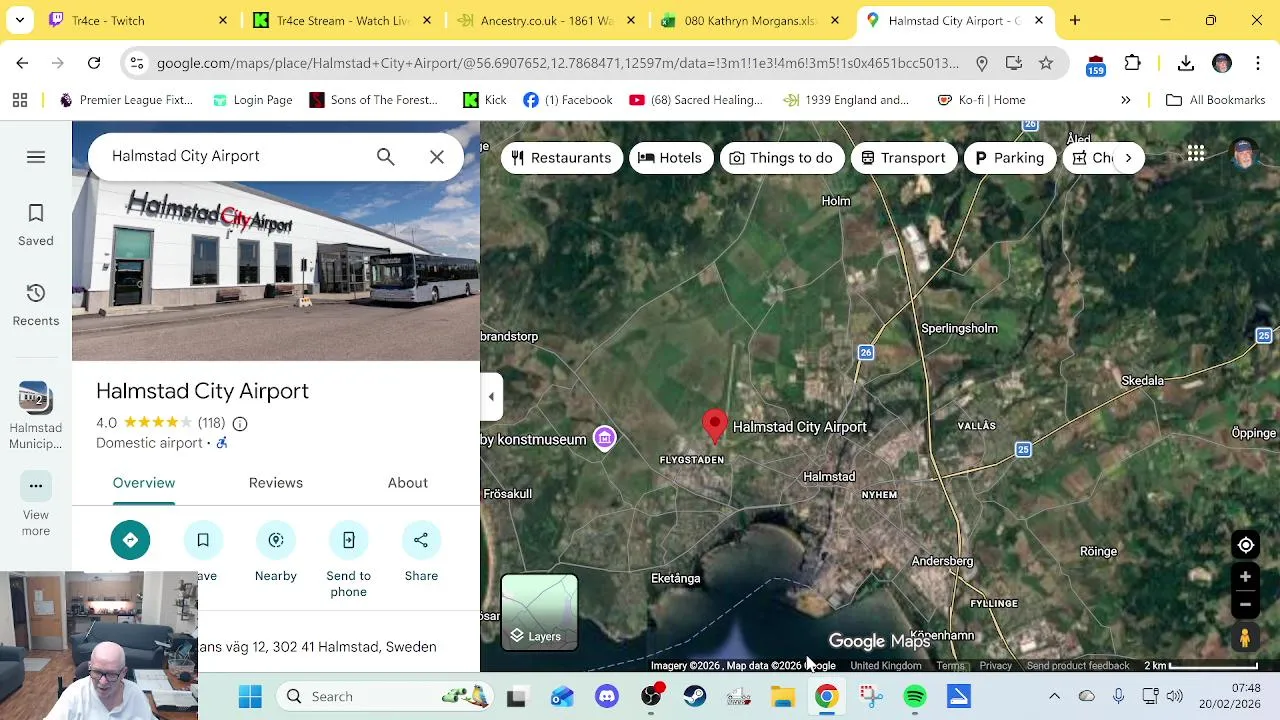Show more category chips arrow
Image resolution: width=1280 pixels, height=720 pixels.
[x=1128, y=158]
